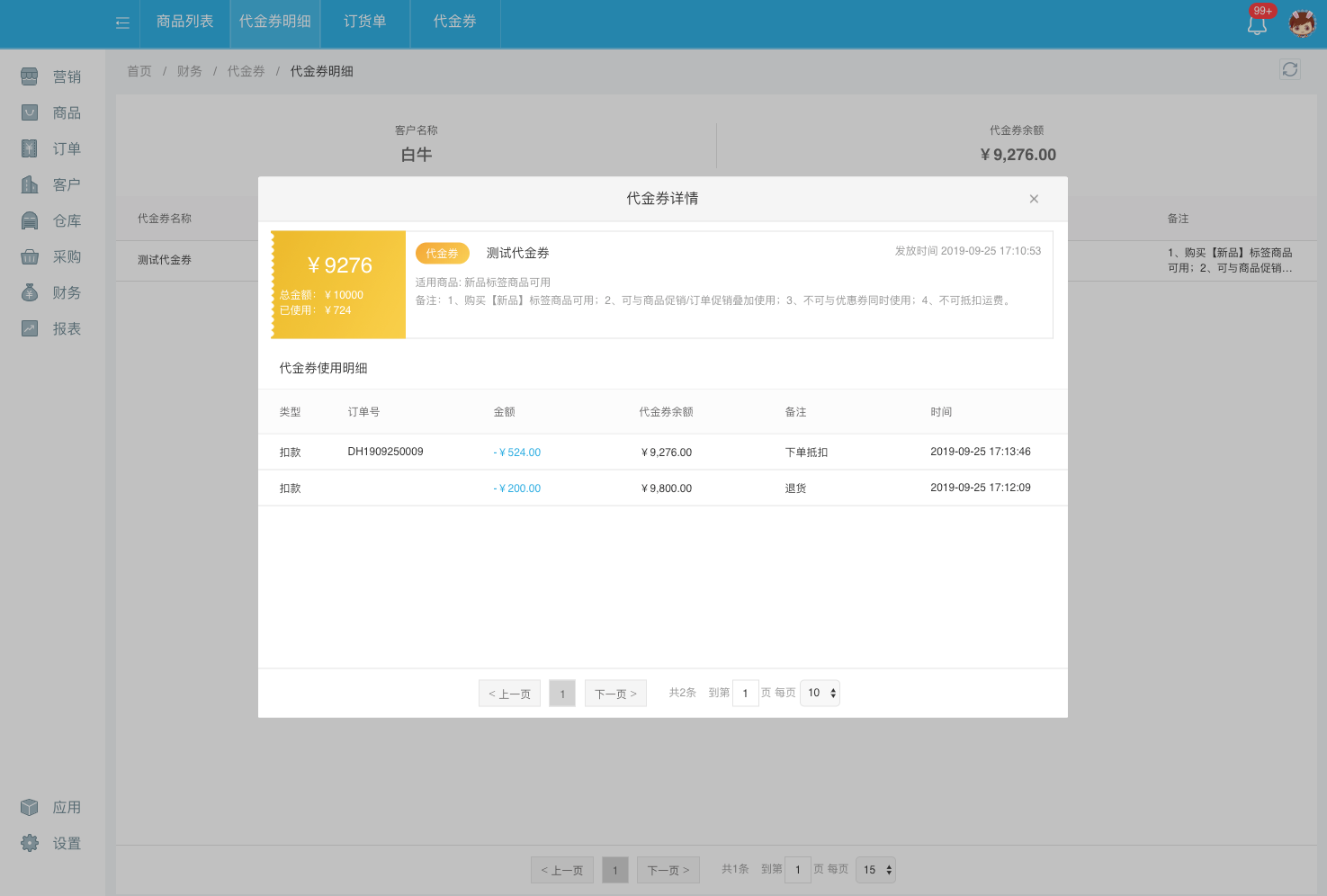The image size is (1327, 896).
Task: Close the 代金券详情 dialog
Action: (x=1034, y=199)
